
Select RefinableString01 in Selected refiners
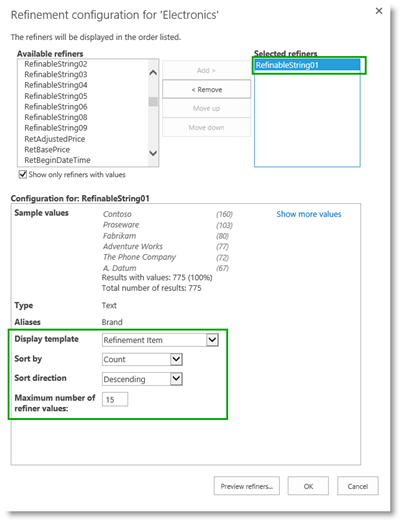(307, 65)
